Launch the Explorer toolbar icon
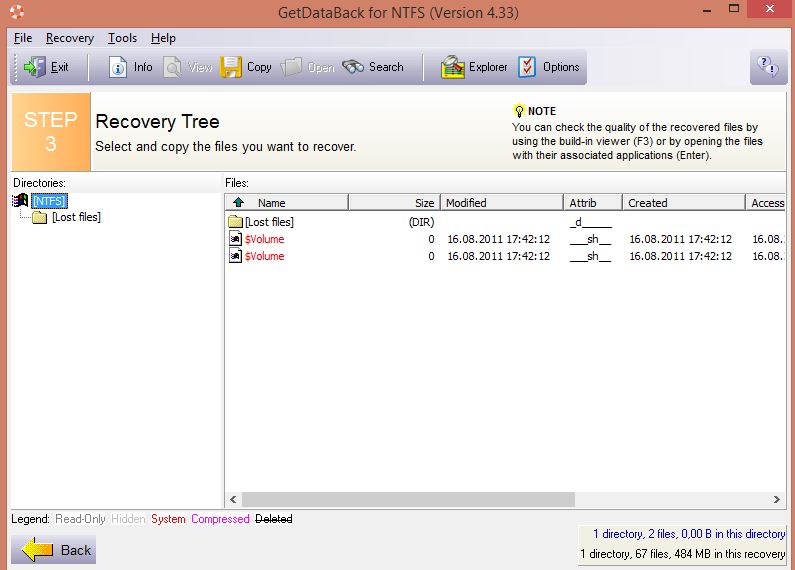 [x=453, y=67]
